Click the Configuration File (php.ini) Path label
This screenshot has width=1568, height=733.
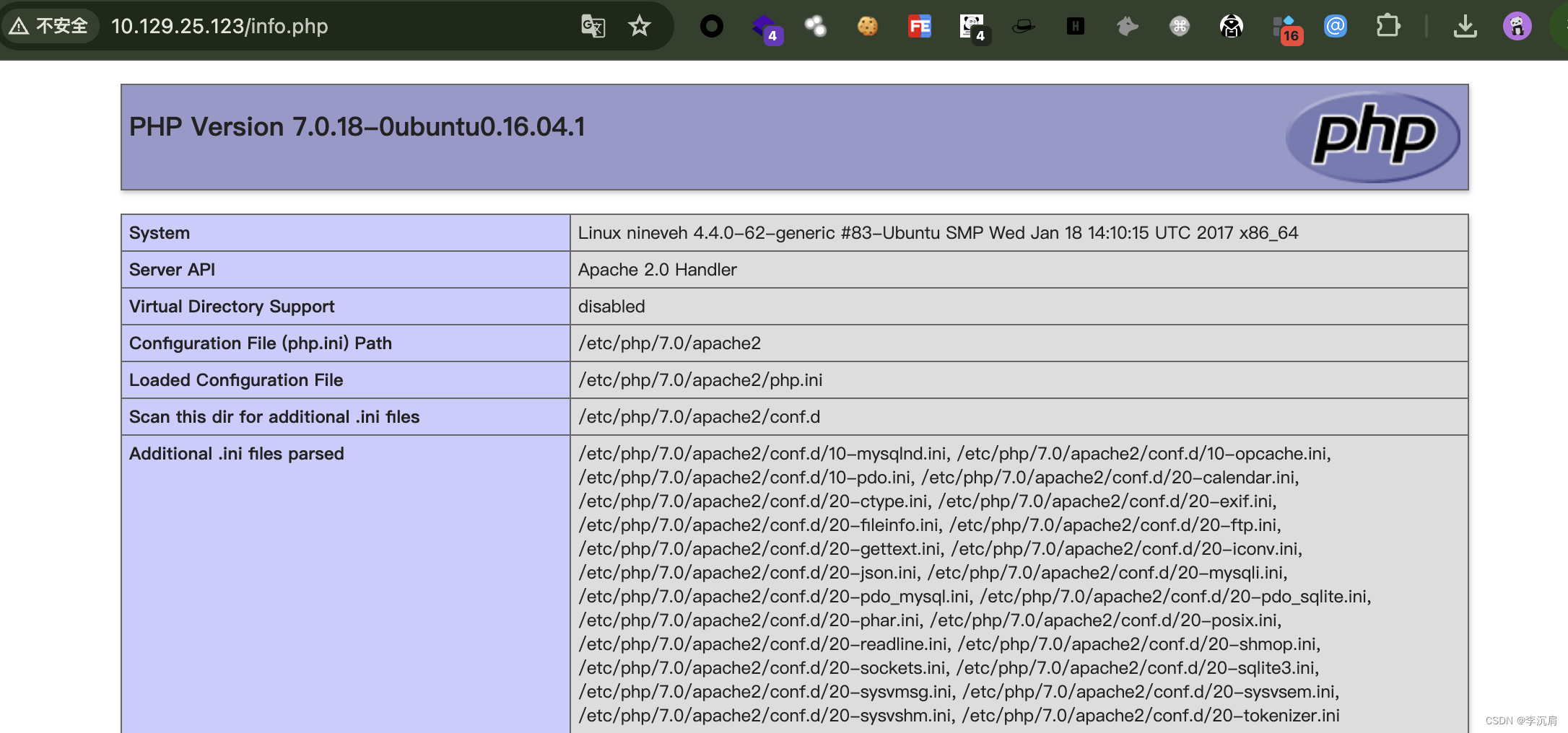click(x=261, y=343)
